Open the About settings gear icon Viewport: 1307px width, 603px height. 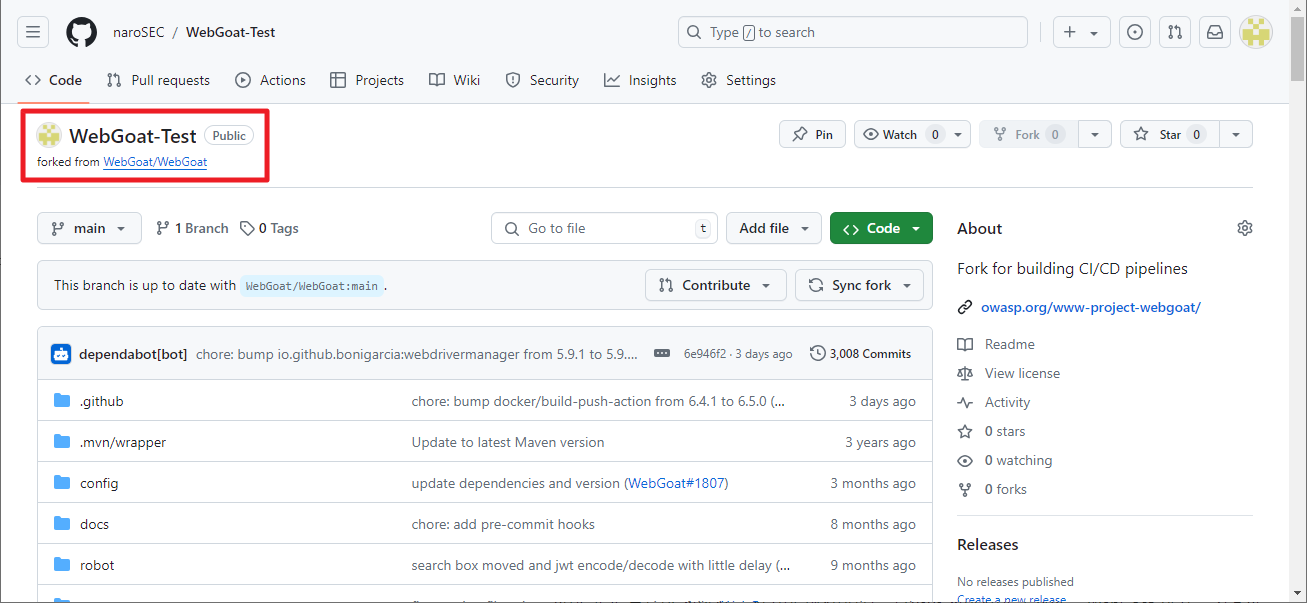(1245, 228)
